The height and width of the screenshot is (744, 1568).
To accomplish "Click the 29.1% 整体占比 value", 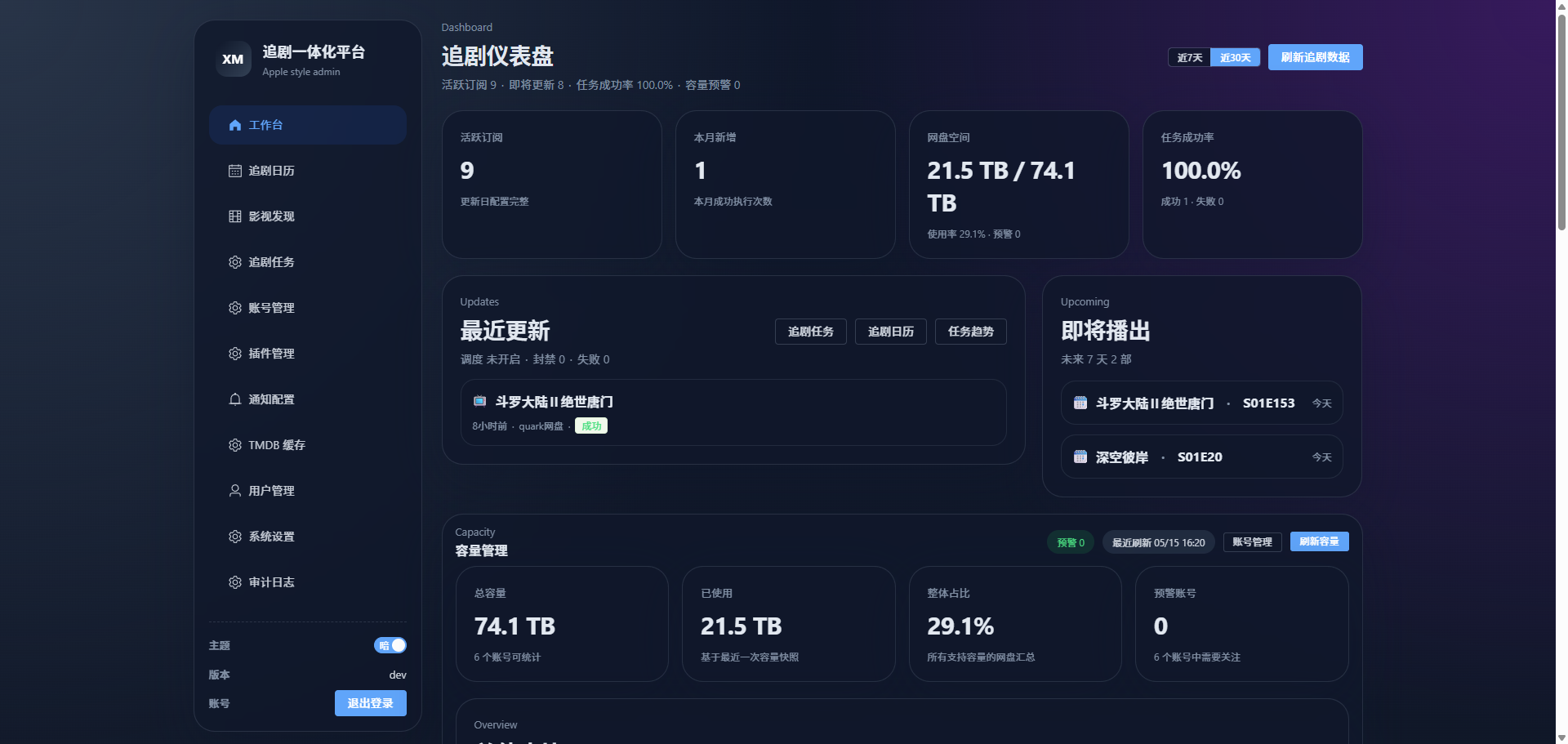I will pyautogui.click(x=960, y=626).
